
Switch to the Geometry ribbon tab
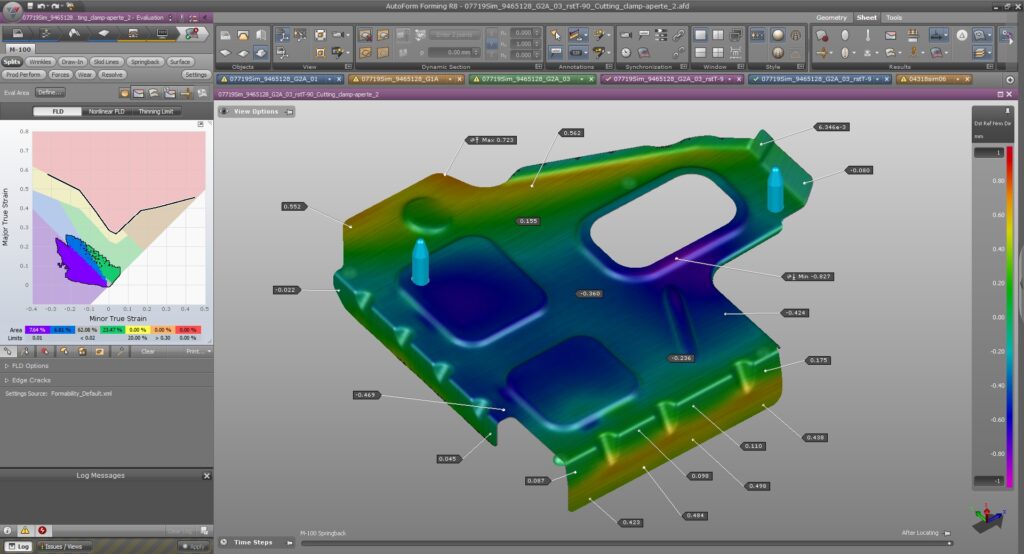coord(831,18)
